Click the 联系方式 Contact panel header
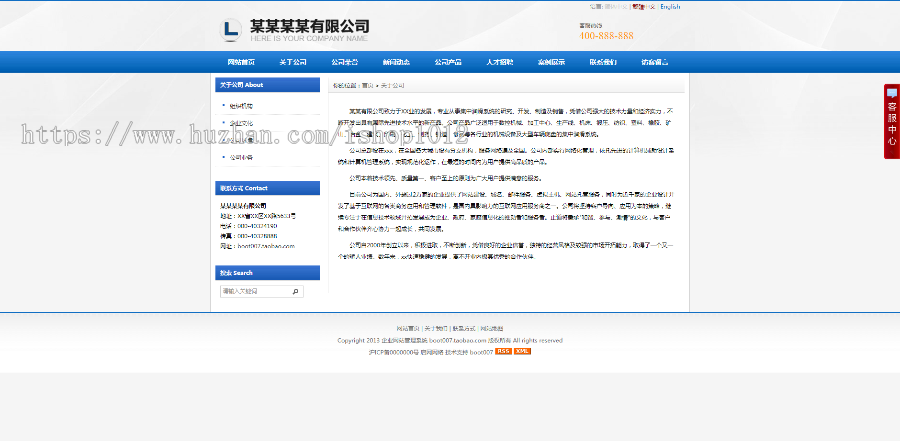900x441 pixels. (267, 188)
